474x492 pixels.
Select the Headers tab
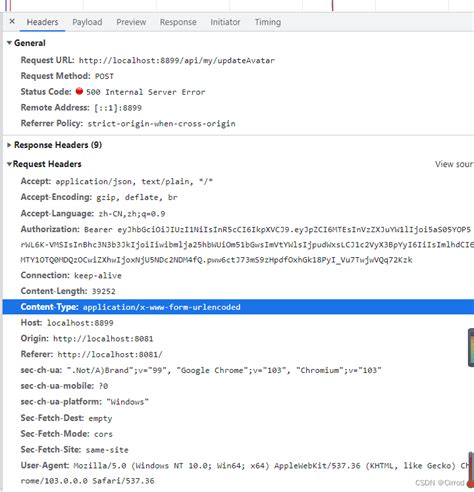42,22
